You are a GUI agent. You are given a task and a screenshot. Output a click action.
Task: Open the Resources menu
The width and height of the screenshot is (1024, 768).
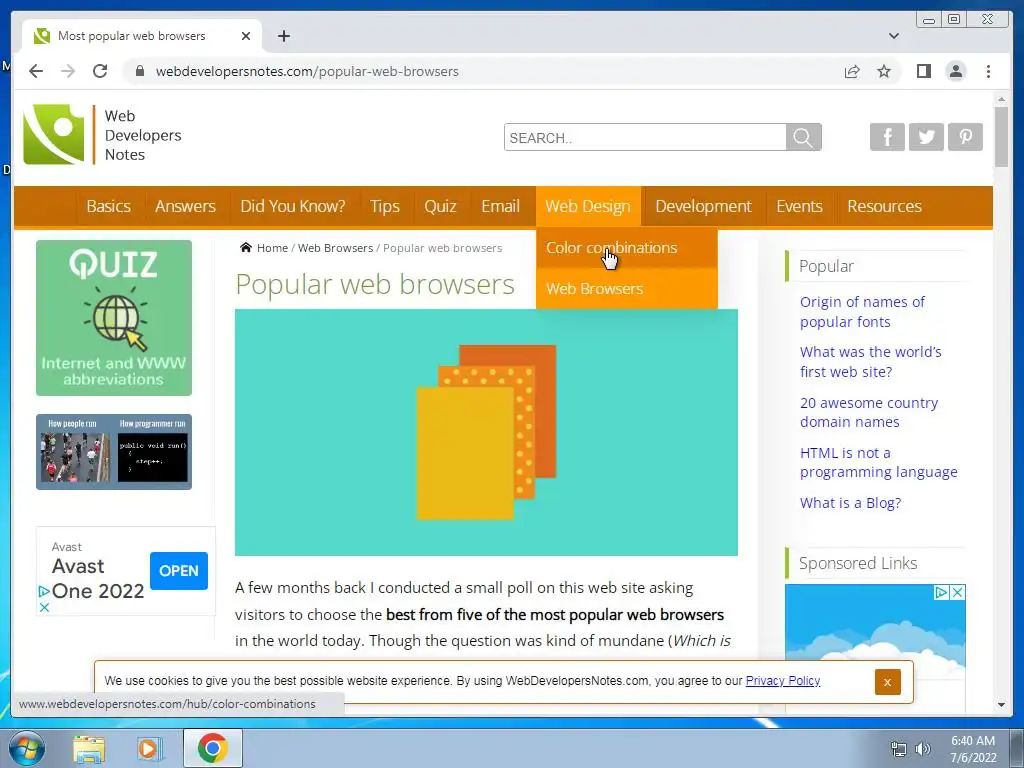(884, 206)
